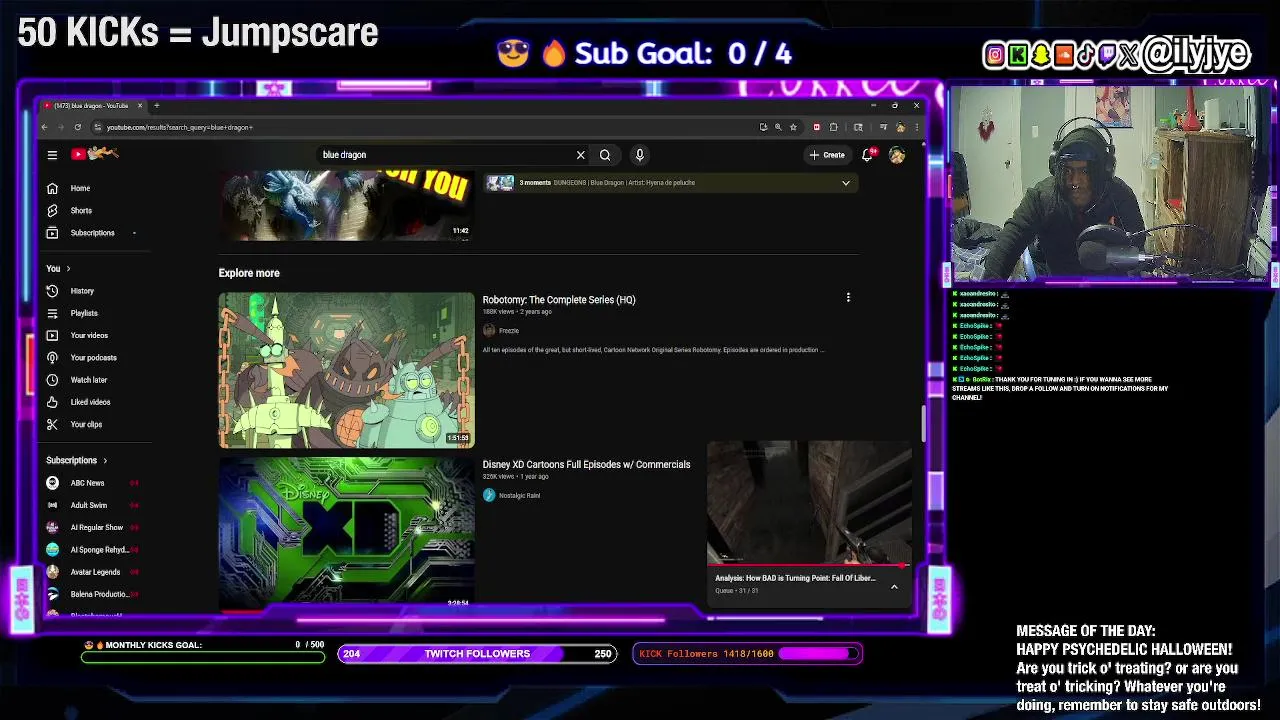Open Avatar Legends channel subscription

click(x=95, y=572)
